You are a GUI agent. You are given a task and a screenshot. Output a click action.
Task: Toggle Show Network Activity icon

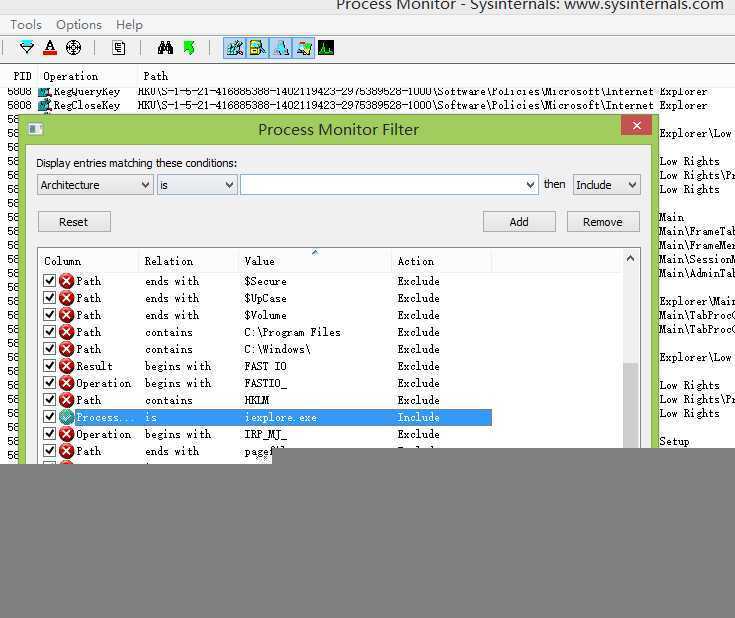[x=281, y=48]
